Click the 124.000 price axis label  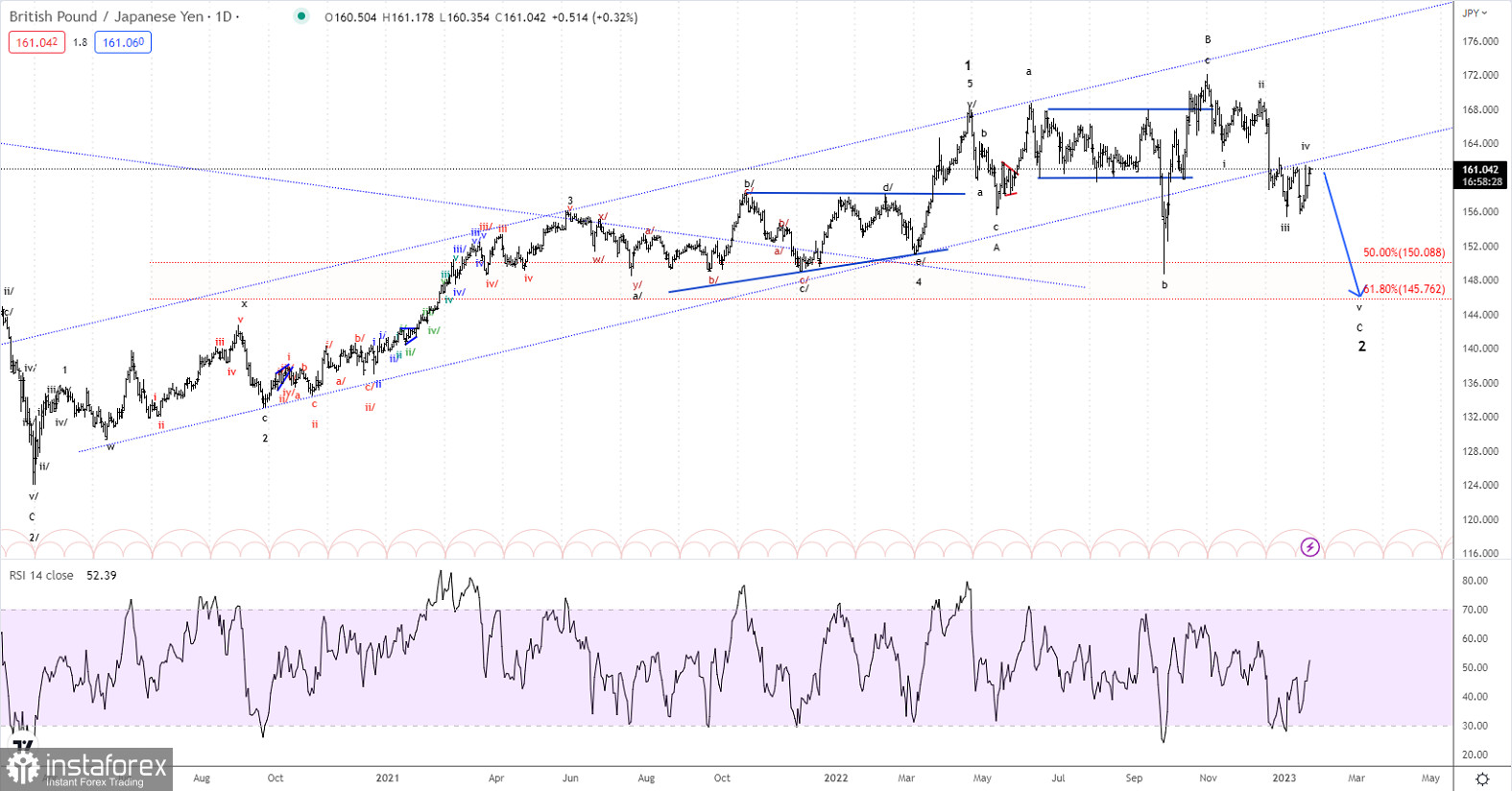coord(1480,485)
